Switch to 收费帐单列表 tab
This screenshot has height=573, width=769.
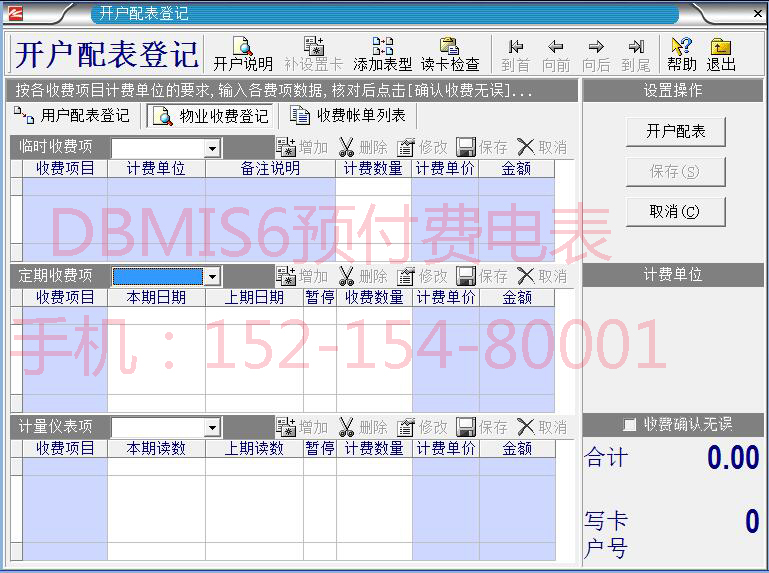coord(348,116)
